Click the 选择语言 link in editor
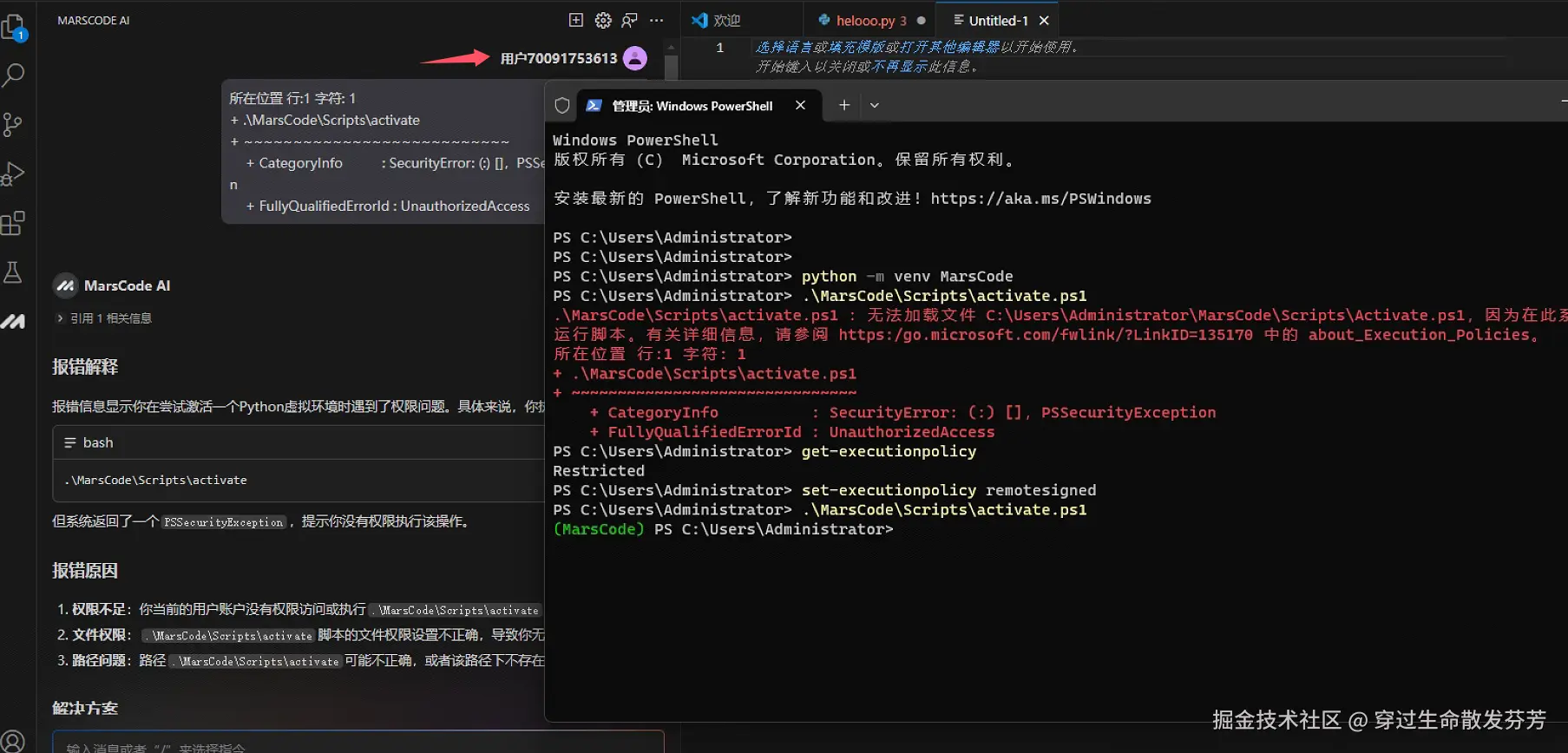The width and height of the screenshot is (1568, 753). click(x=784, y=47)
